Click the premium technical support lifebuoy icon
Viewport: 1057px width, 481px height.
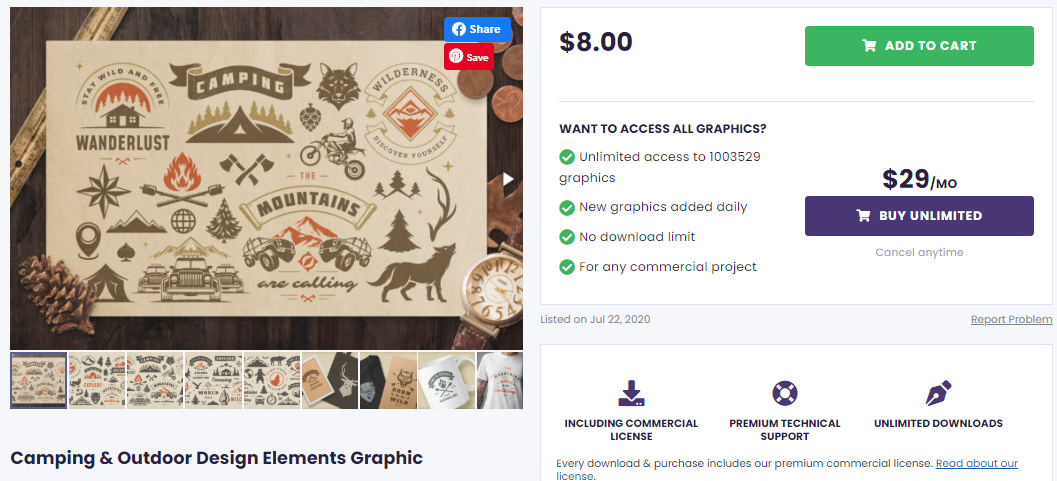[785, 392]
